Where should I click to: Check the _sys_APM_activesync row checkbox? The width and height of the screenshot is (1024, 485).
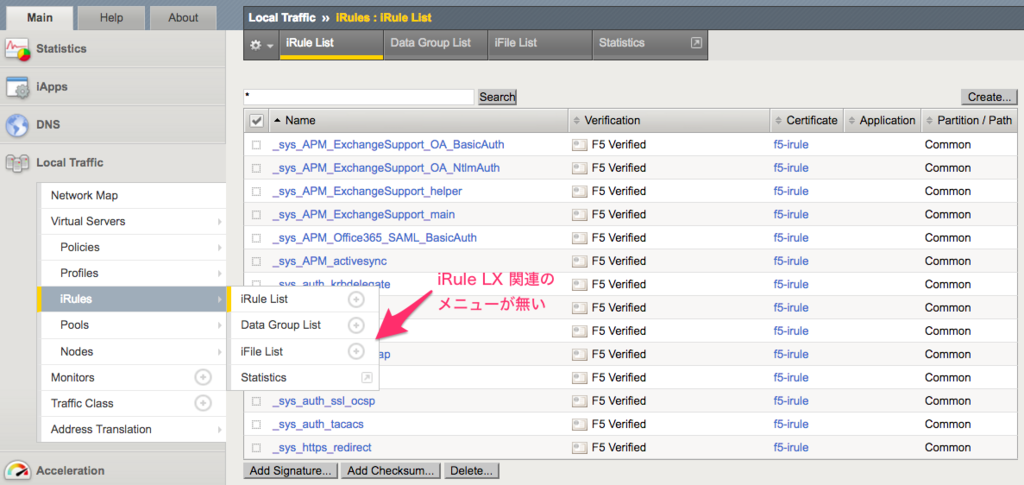point(257,261)
